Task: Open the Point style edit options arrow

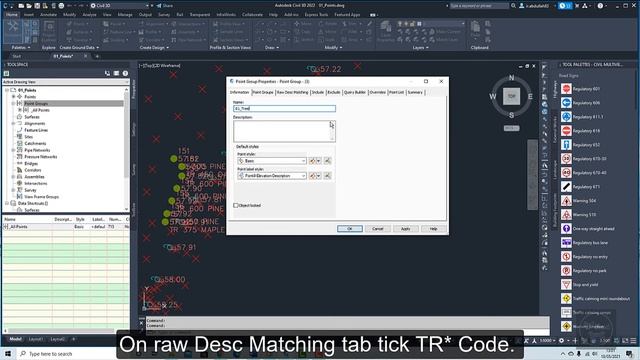Action: (x=319, y=161)
